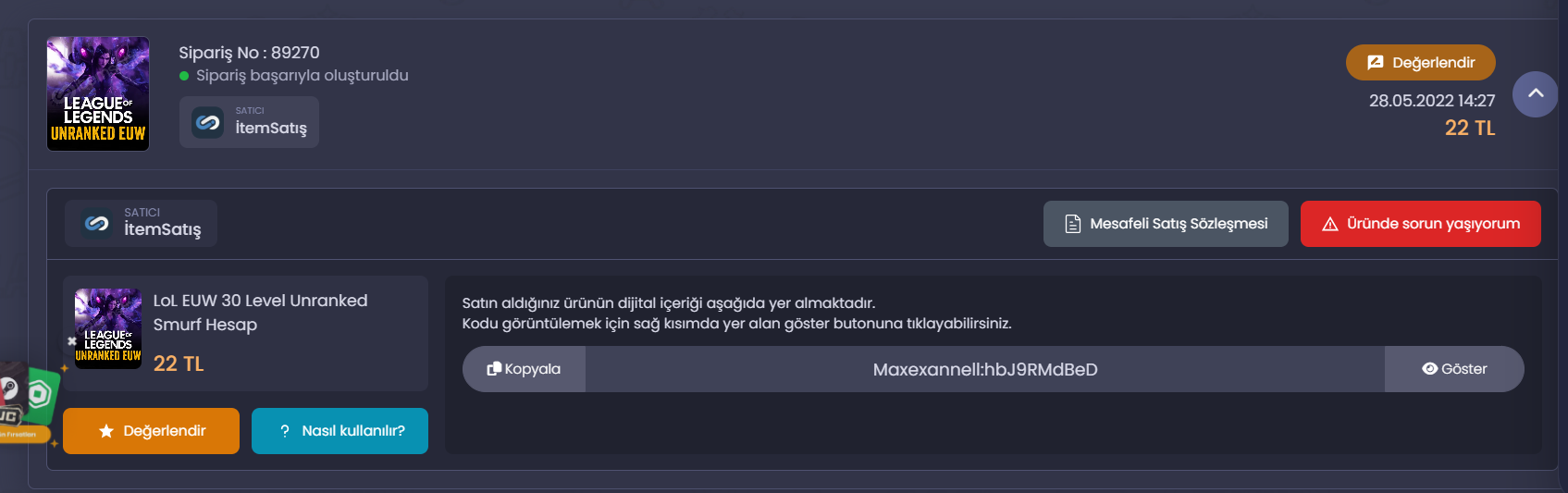Report a problem via Üründe sorun yaşıyorum
The height and width of the screenshot is (493, 1568).
(x=1420, y=224)
